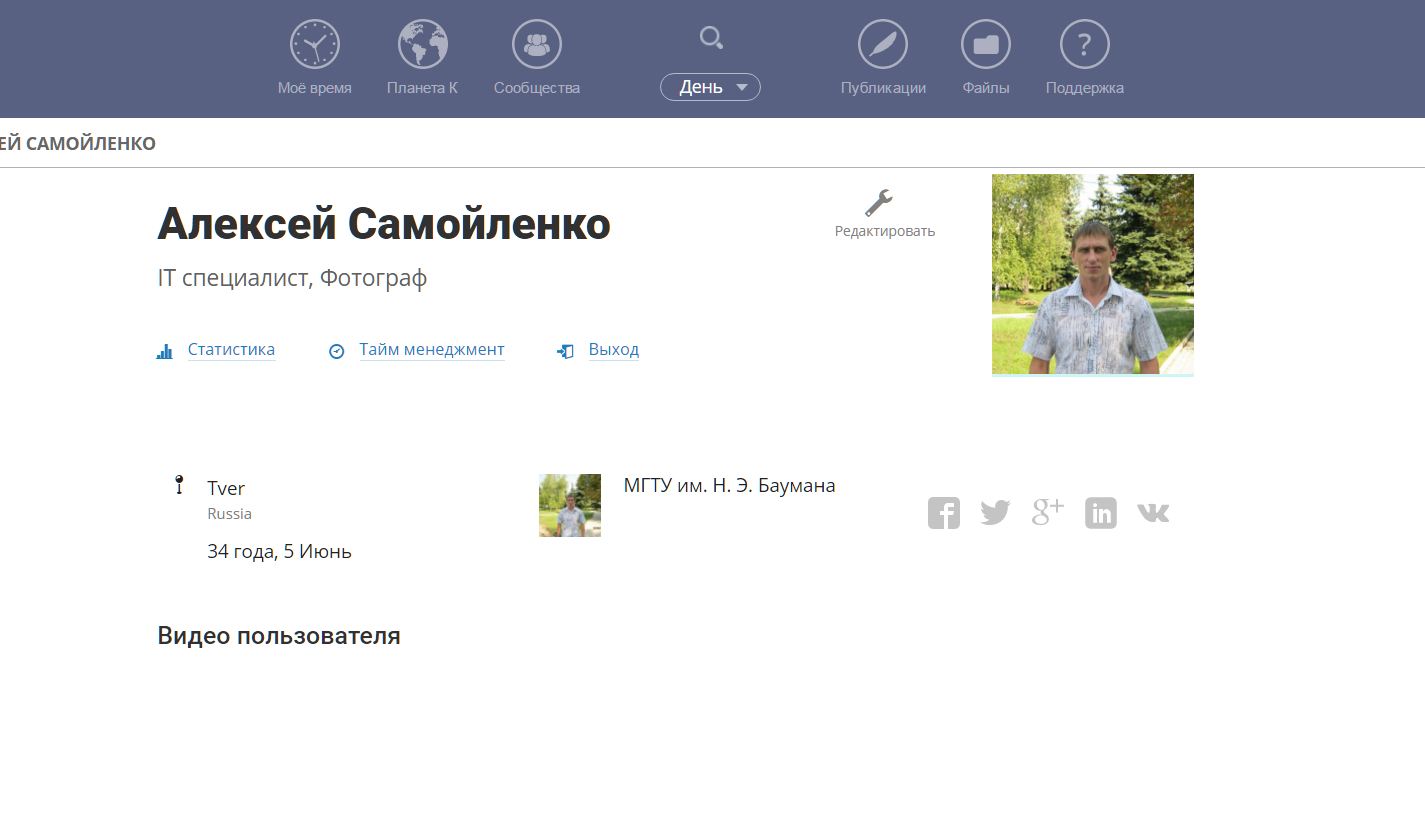This screenshot has height=826, width=1425.
Task: Click the Моё время menu label
Action: tap(315, 88)
